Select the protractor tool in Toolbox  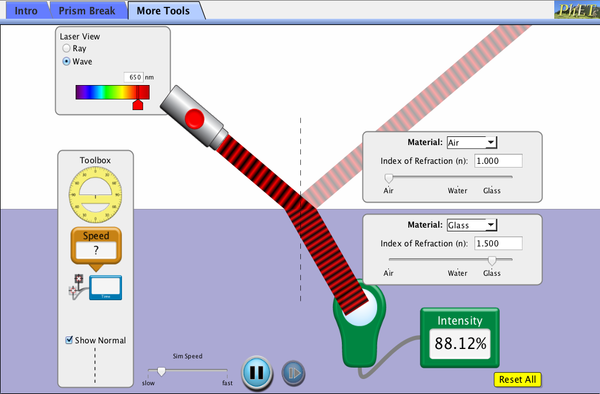(x=95, y=194)
